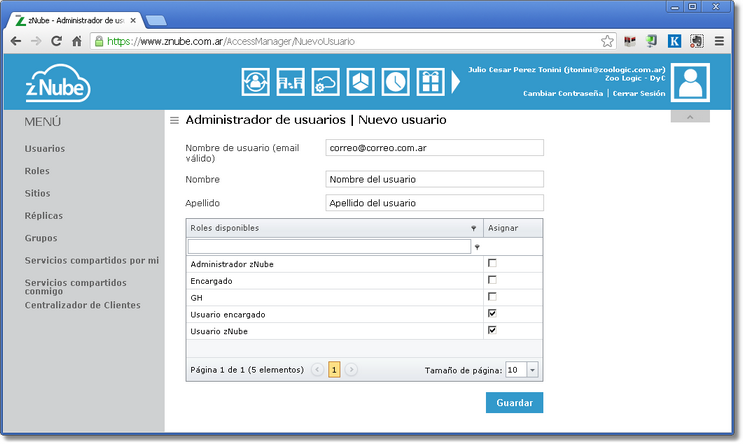Open the Tamaño de página dropdown
The width and height of the screenshot is (743, 444).
point(532,370)
